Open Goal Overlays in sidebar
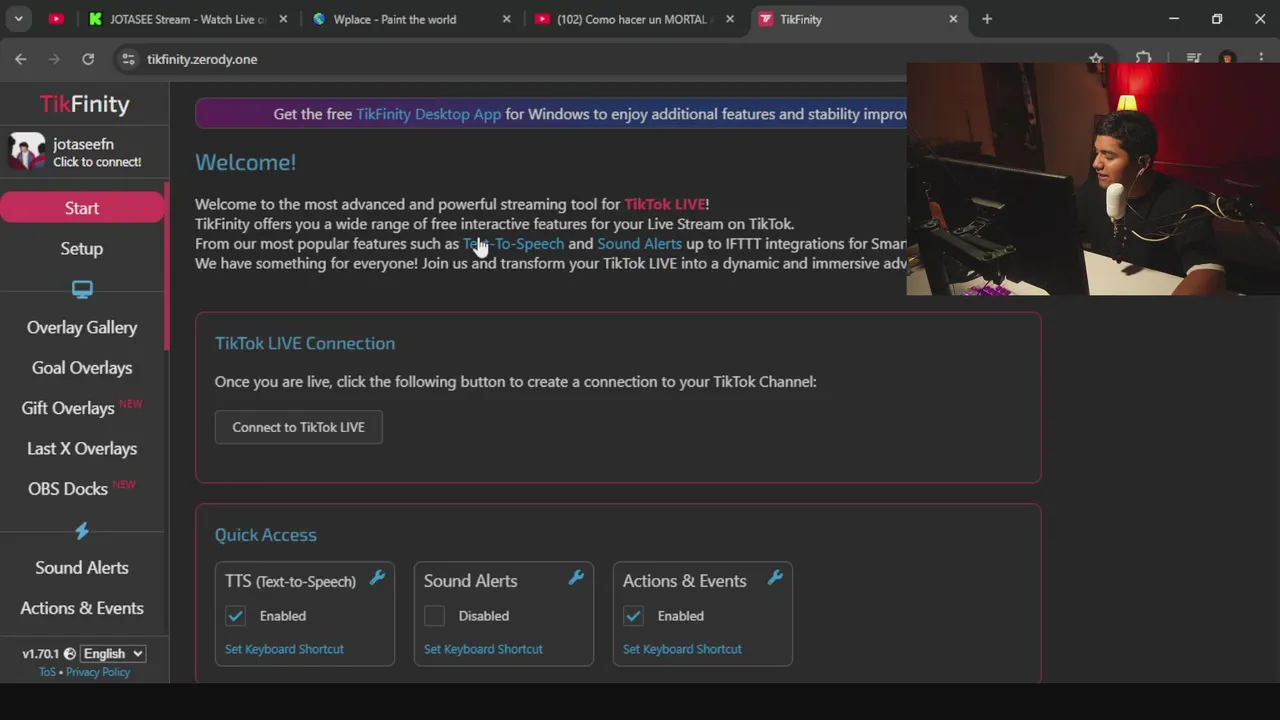1280x720 pixels. pos(82,368)
